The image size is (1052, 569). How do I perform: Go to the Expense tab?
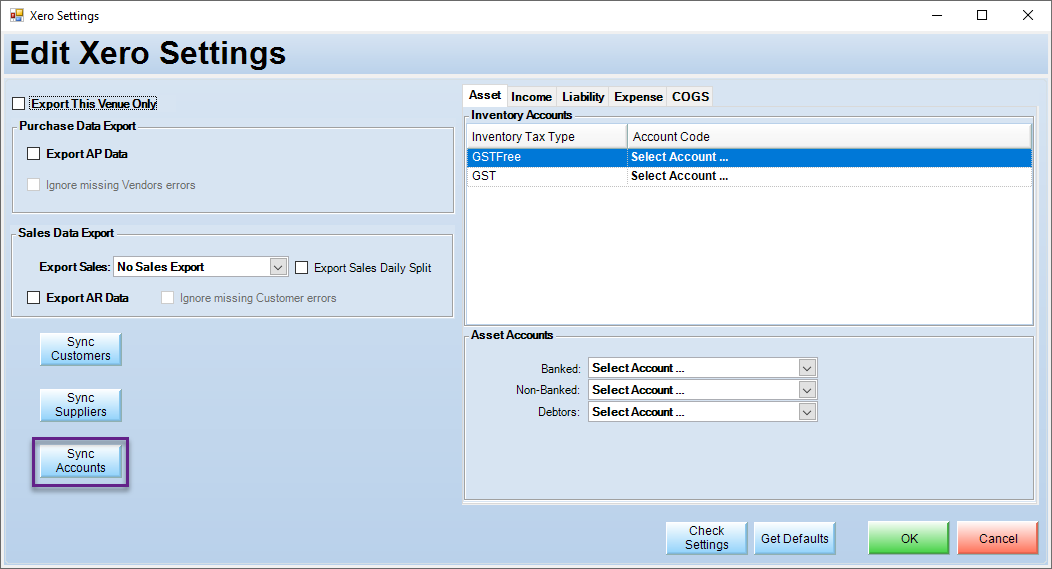(x=638, y=97)
